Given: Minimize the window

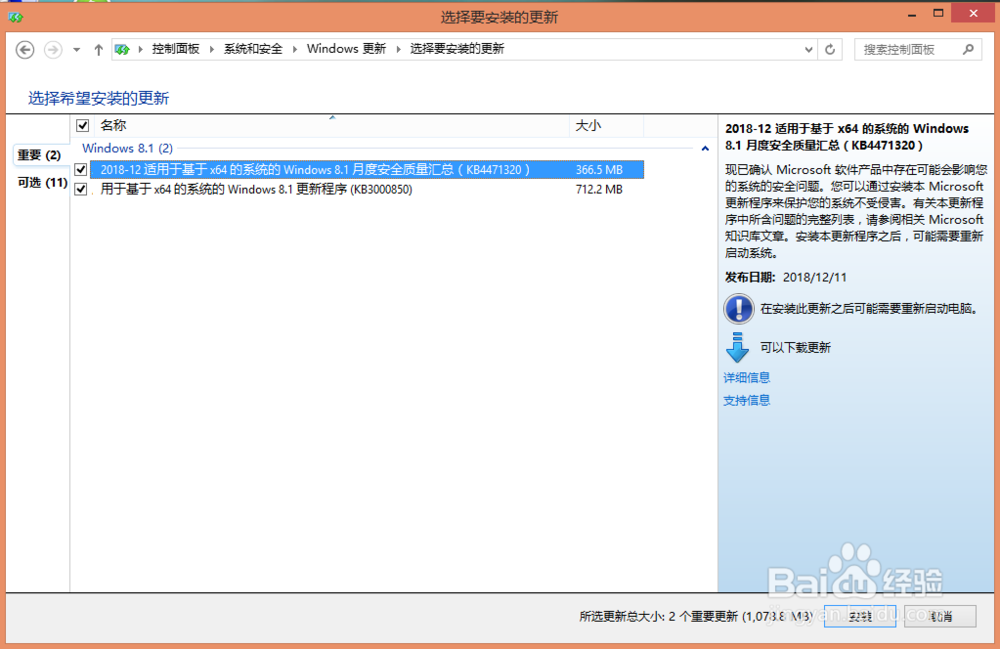Looking at the screenshot, I should tap(912, 14).
